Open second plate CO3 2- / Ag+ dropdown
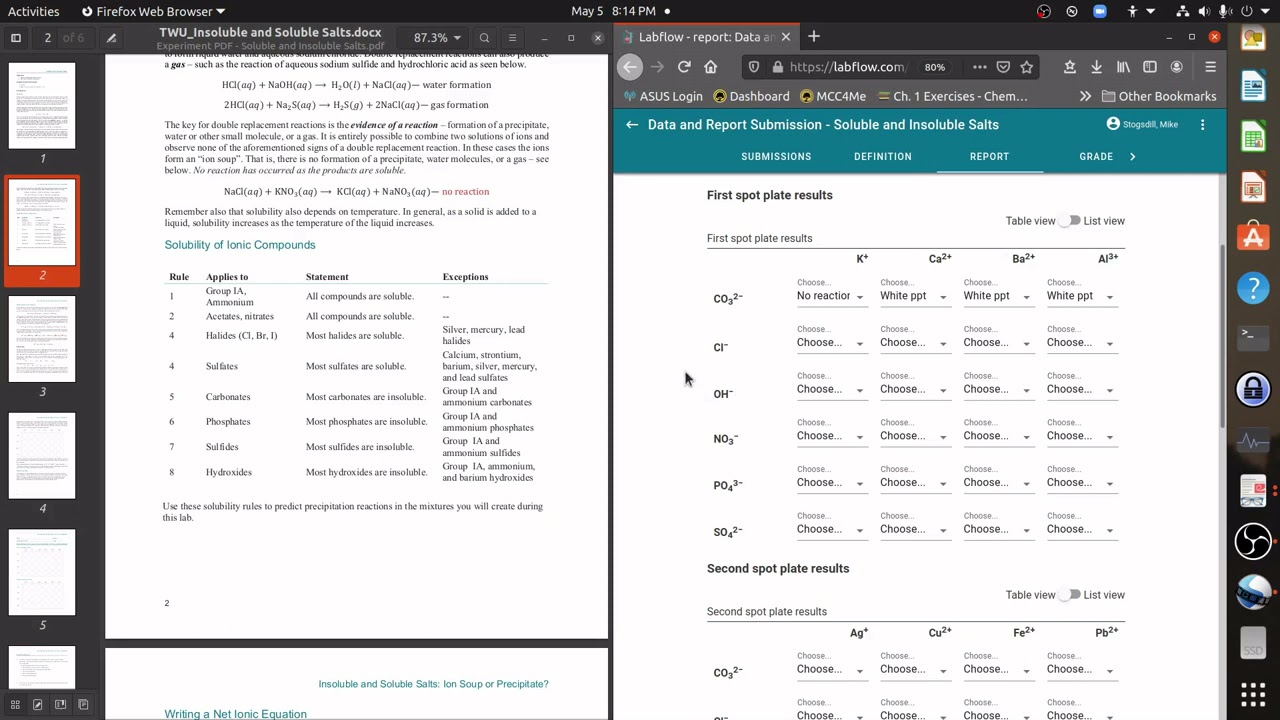The image size is (1280, 720). click(830, 670)
